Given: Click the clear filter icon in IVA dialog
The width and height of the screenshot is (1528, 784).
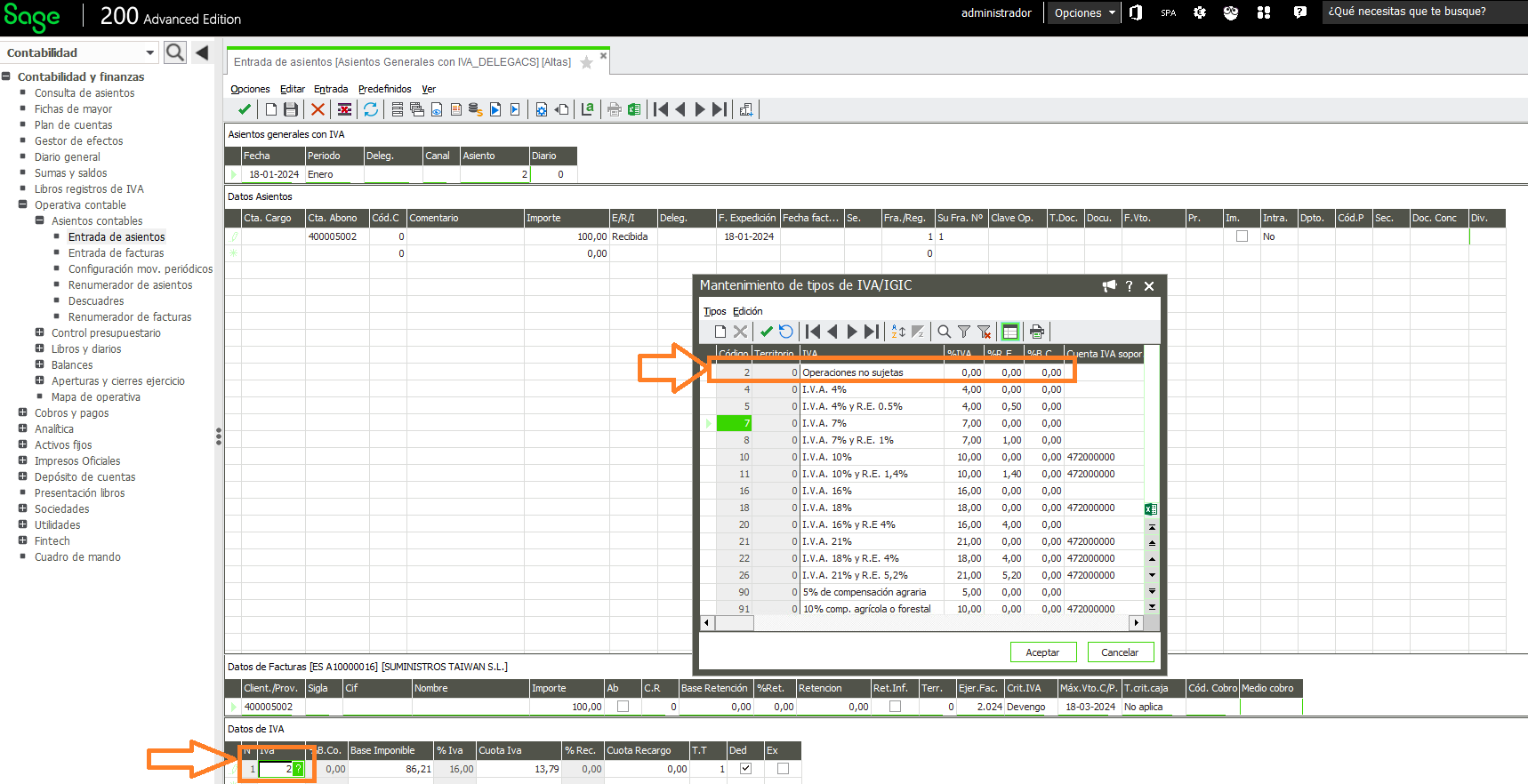Looking at the screenshot, I should (984, 332).
